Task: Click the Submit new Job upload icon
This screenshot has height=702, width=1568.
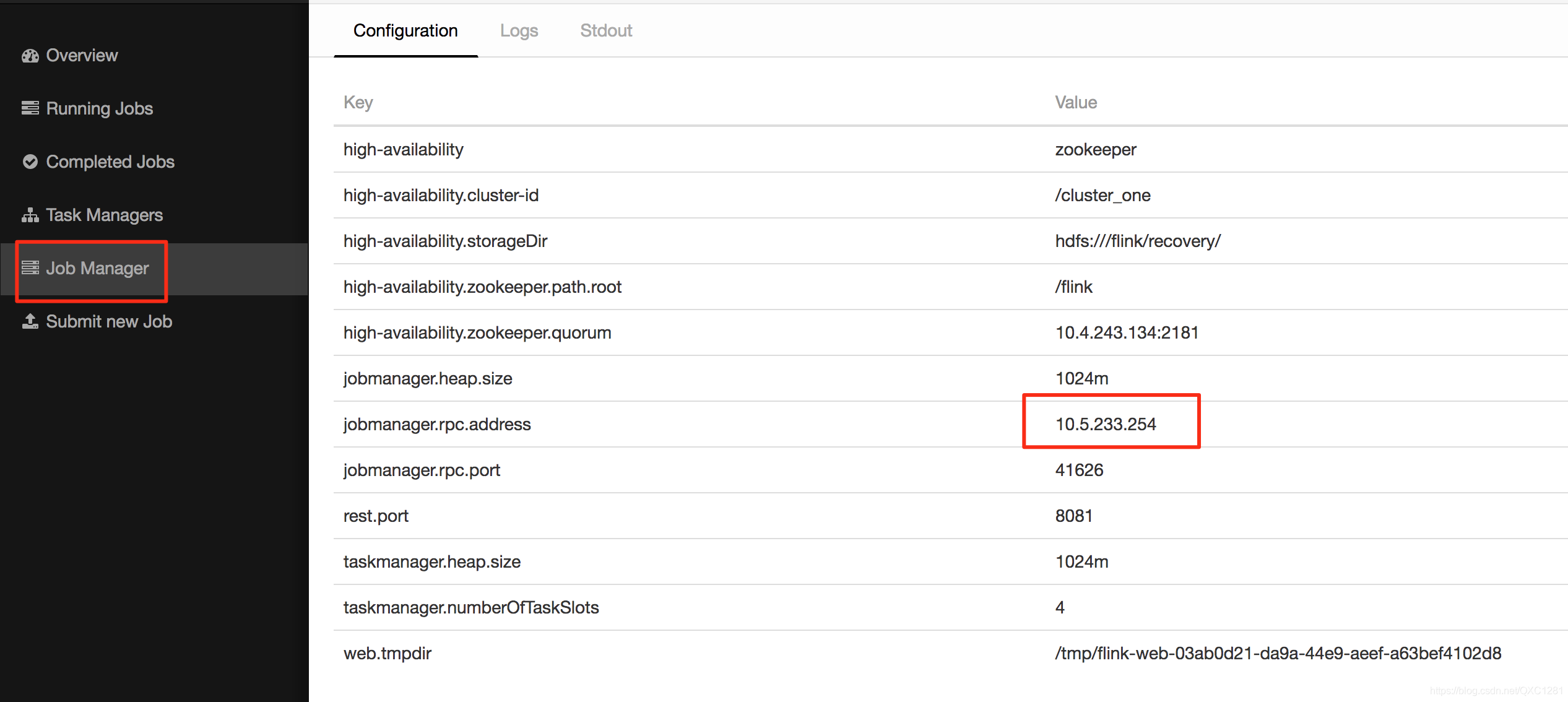Action: (30, 321)
